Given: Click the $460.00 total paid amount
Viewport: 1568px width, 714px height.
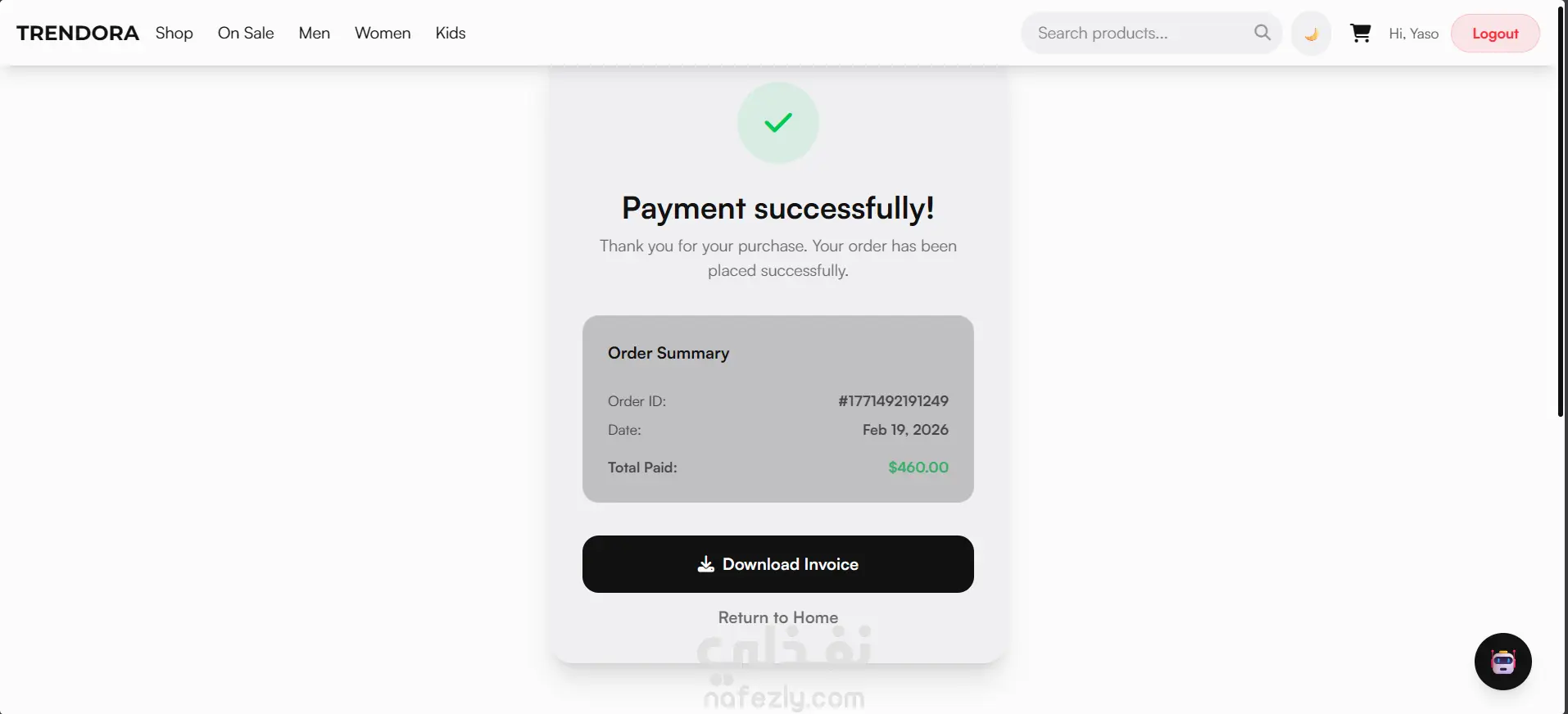Looking at the screenshot, I should (x=918, y=468).
